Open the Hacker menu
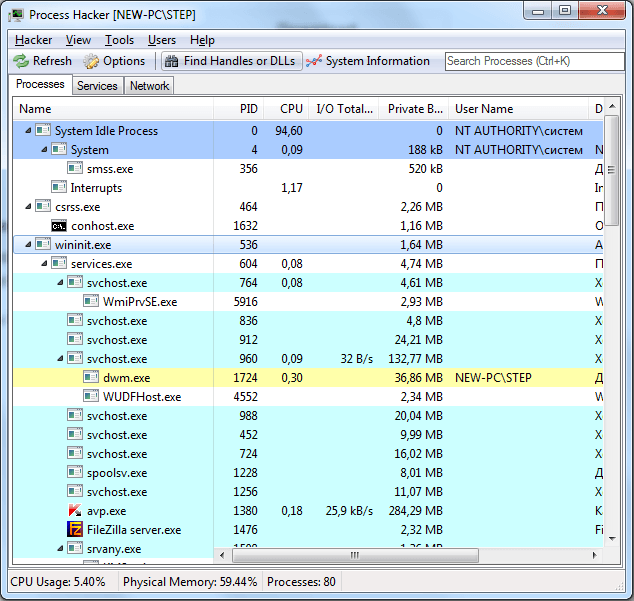 tap(34, 40)
